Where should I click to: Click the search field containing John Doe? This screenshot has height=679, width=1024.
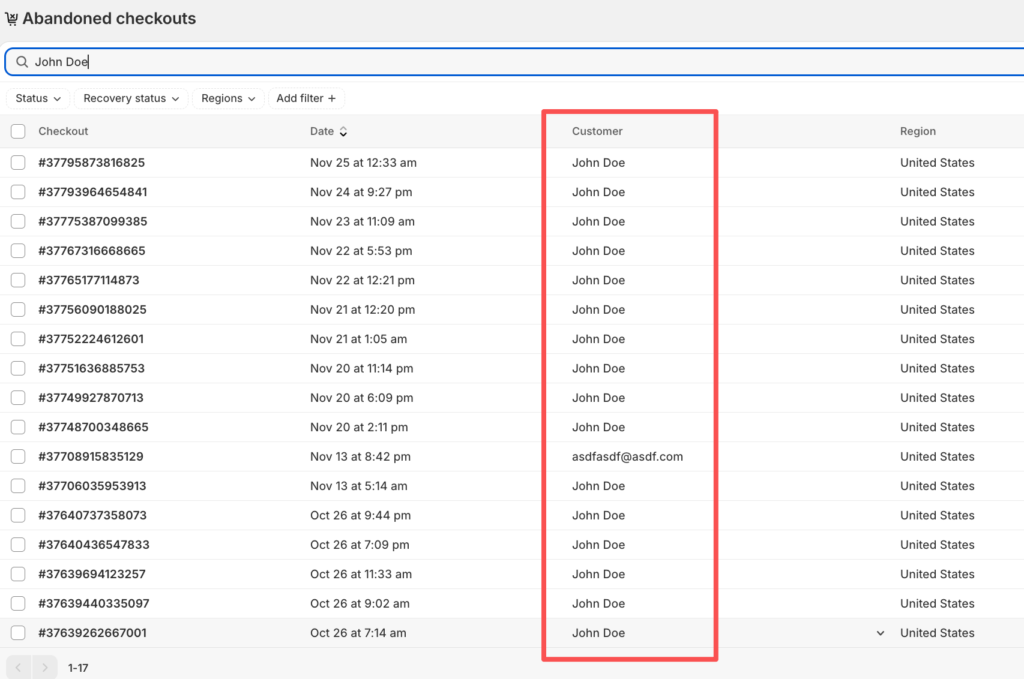(x=515, y=61)
